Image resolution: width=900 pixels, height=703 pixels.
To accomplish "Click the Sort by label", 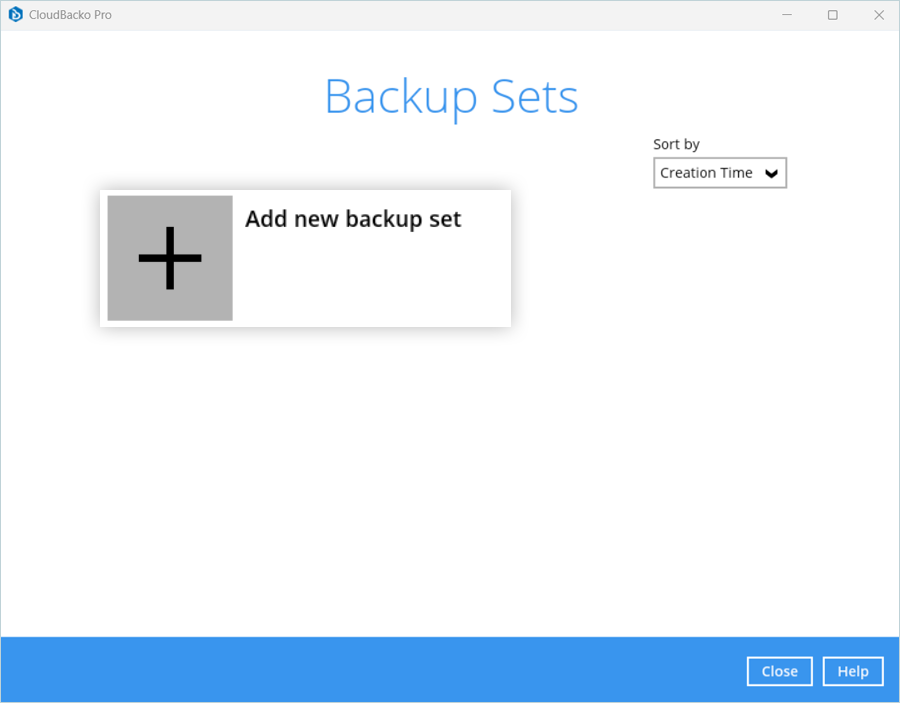I will 676,144.
